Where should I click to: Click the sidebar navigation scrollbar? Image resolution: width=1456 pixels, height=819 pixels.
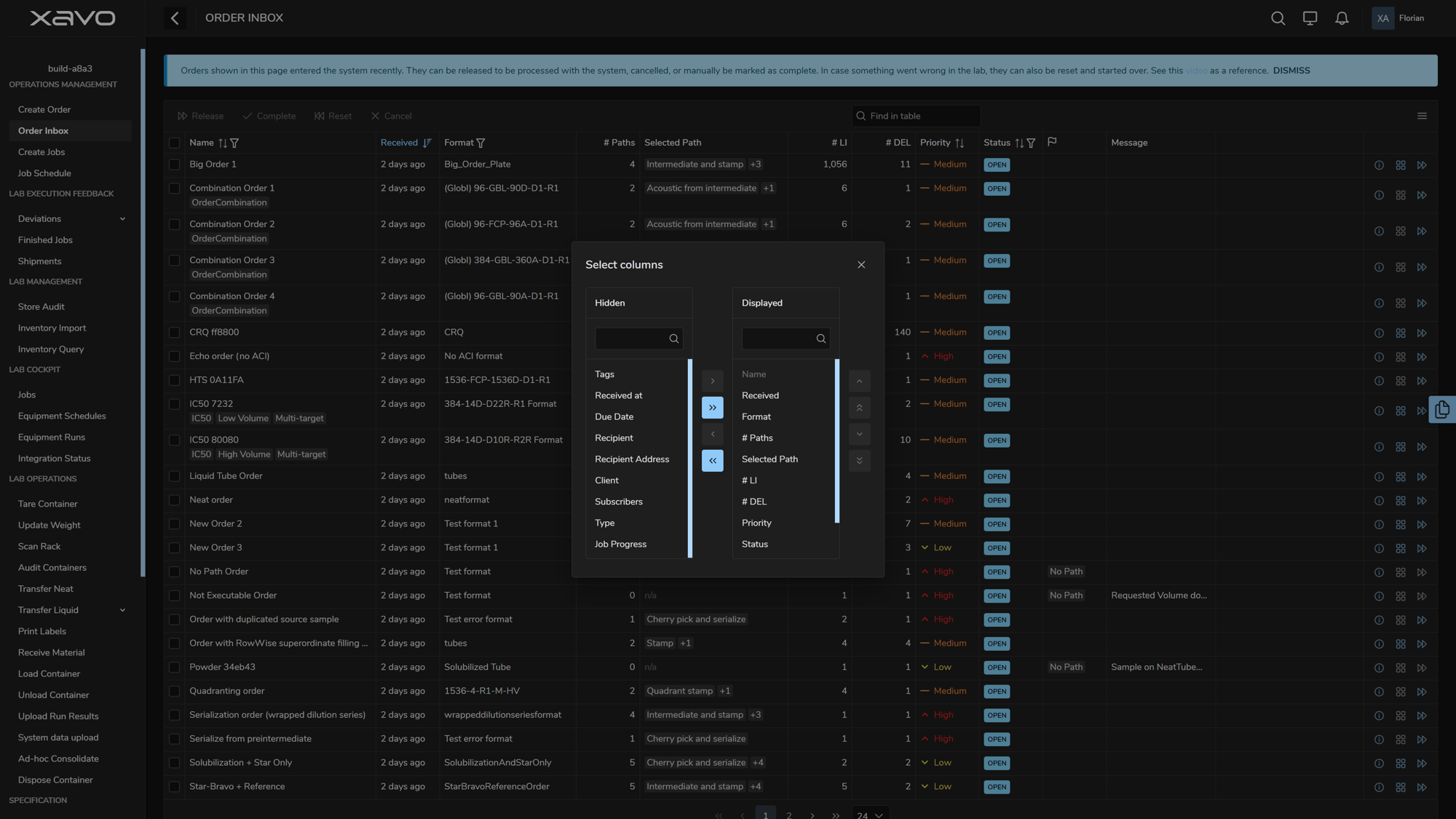143,313
